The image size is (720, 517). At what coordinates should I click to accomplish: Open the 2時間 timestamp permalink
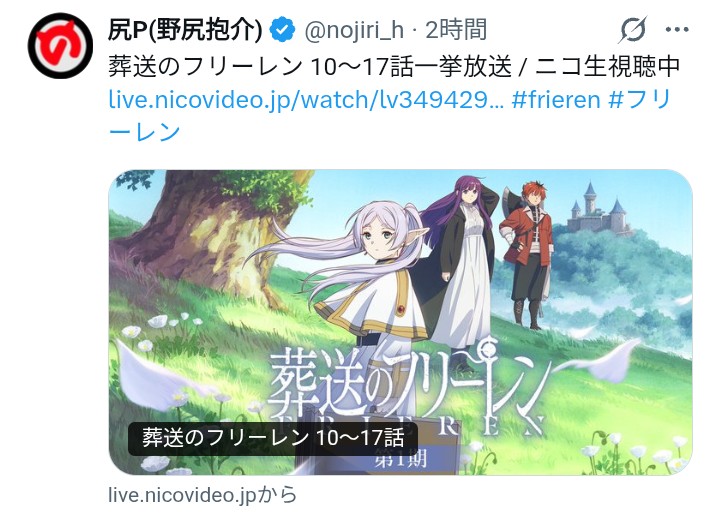tap(456, 30)
